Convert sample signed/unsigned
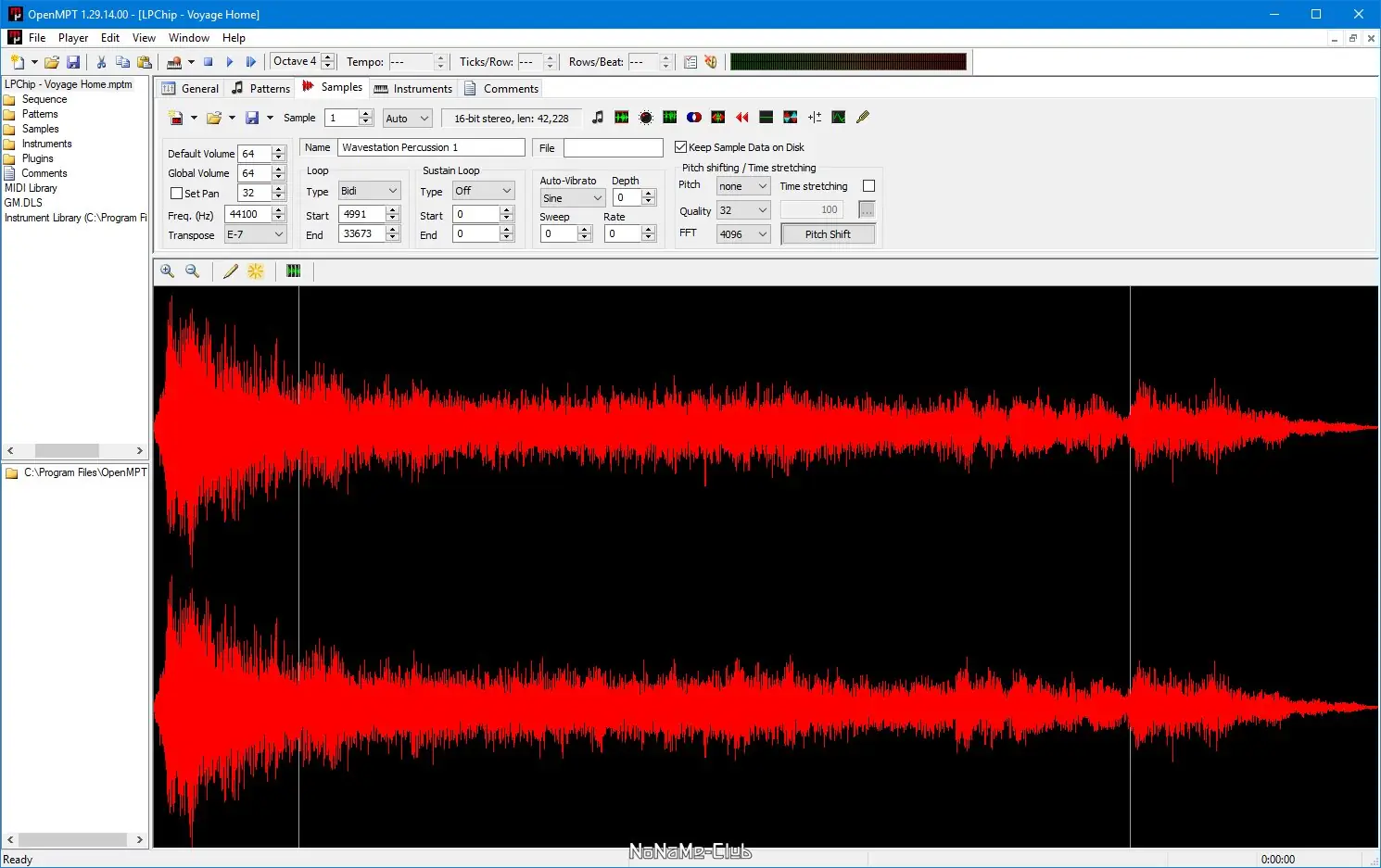The height and width of the screenshot is (868, 1381). tap(815, 118)
